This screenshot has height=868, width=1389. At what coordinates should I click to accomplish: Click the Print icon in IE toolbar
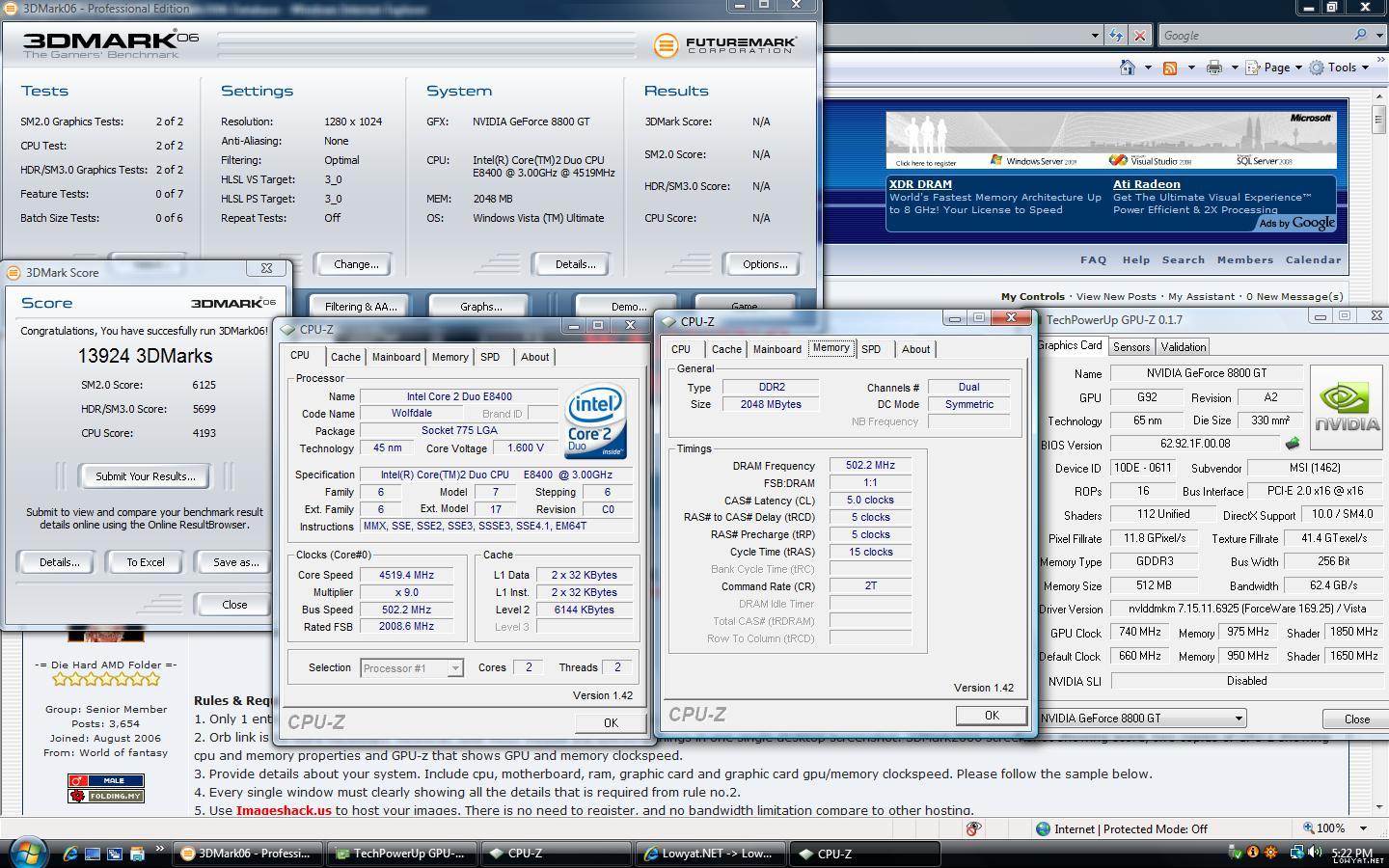pos(1214,68)
